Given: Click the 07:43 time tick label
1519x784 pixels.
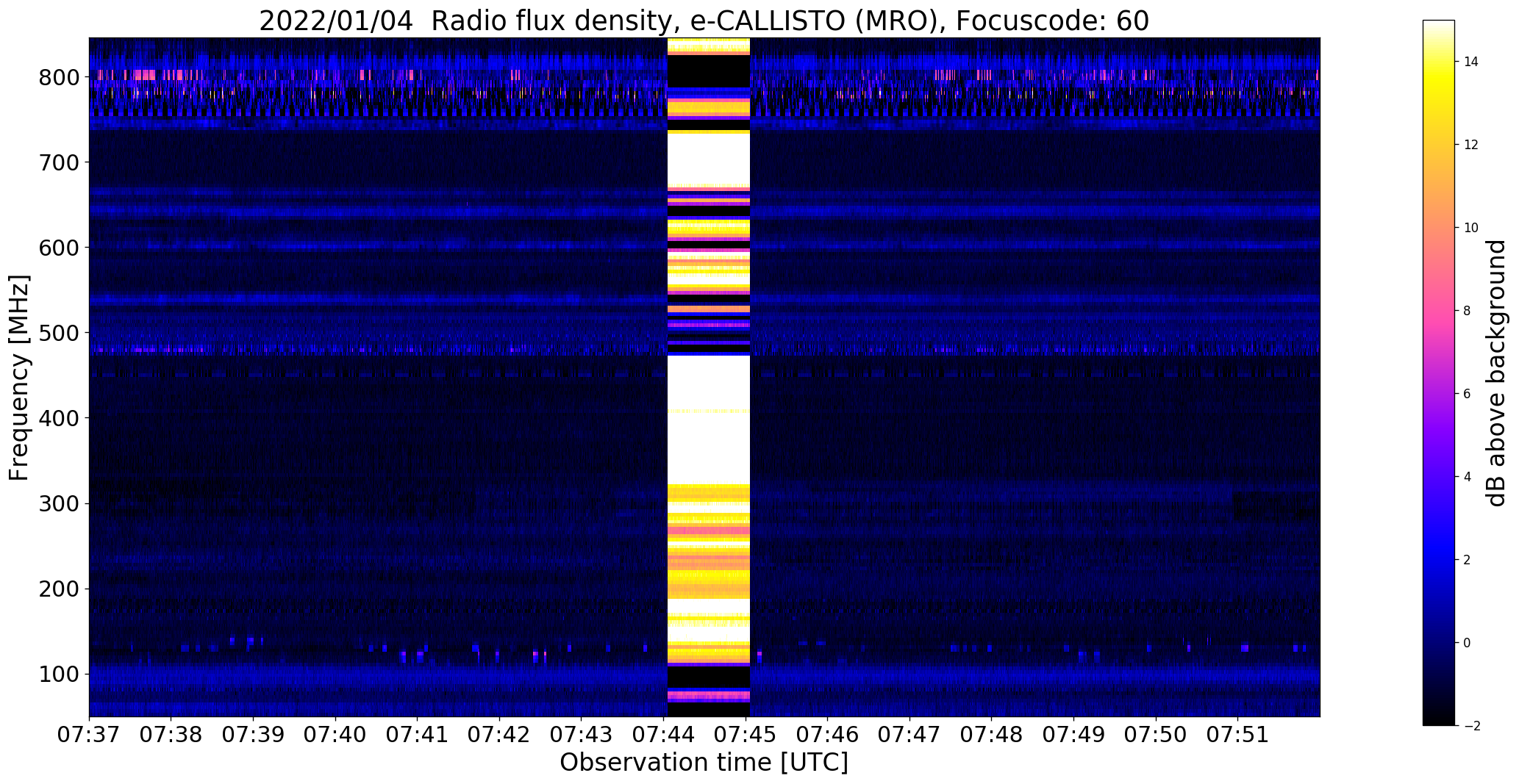Looking at the screenshot, I should (x=582, y=735).
